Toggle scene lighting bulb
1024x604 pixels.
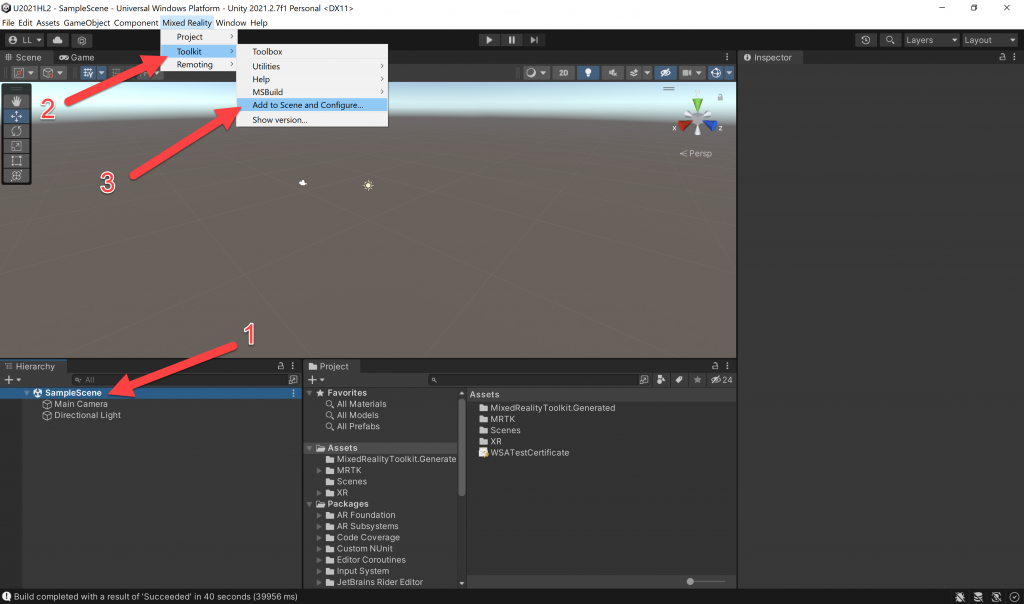click(588, 73)
